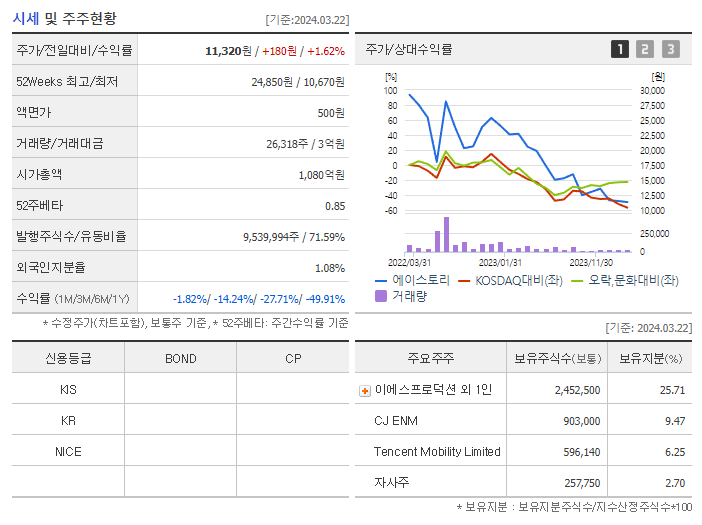
Task: Click the 2,452,500 shares value
Action: pos(577,390)
